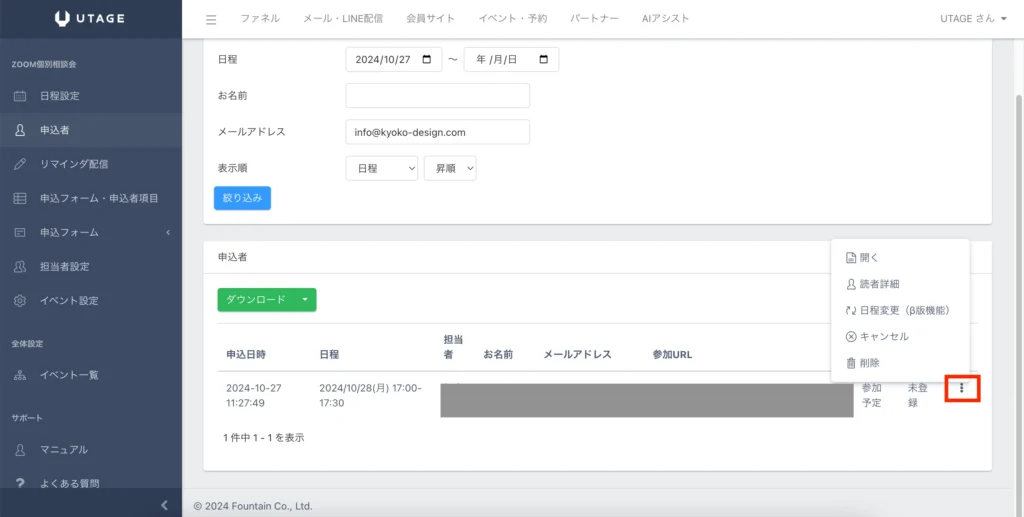Open よくある質問 in the sidebar
Screen dimensions: 1024x517
pos(91,483)
